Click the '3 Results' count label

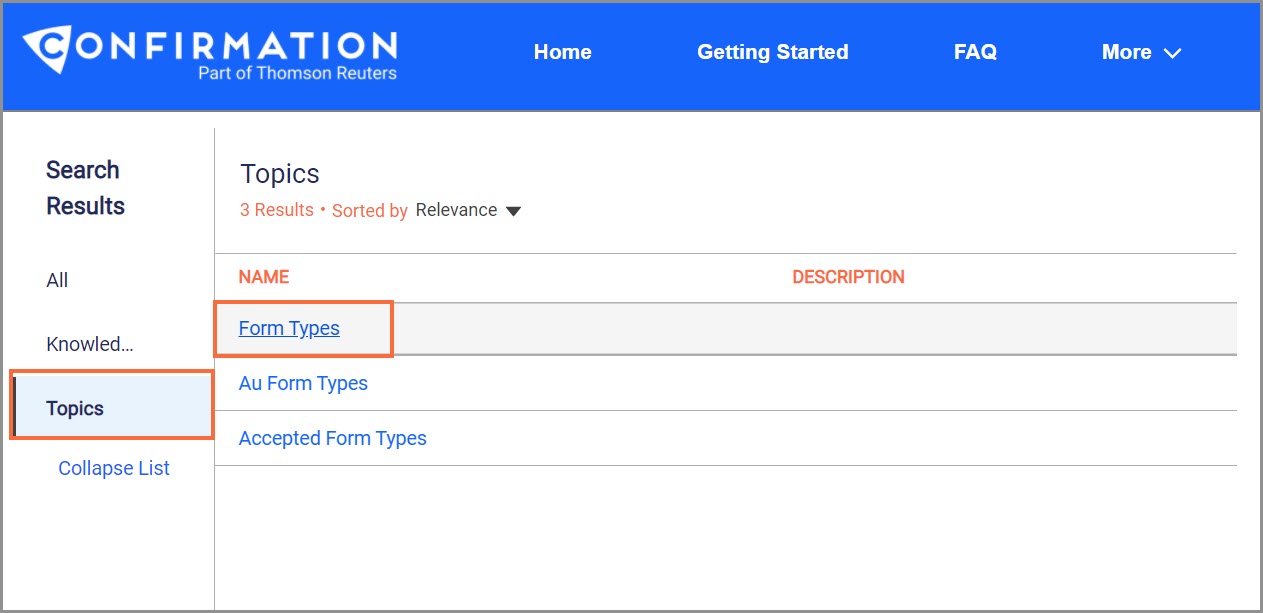(276, 210)
